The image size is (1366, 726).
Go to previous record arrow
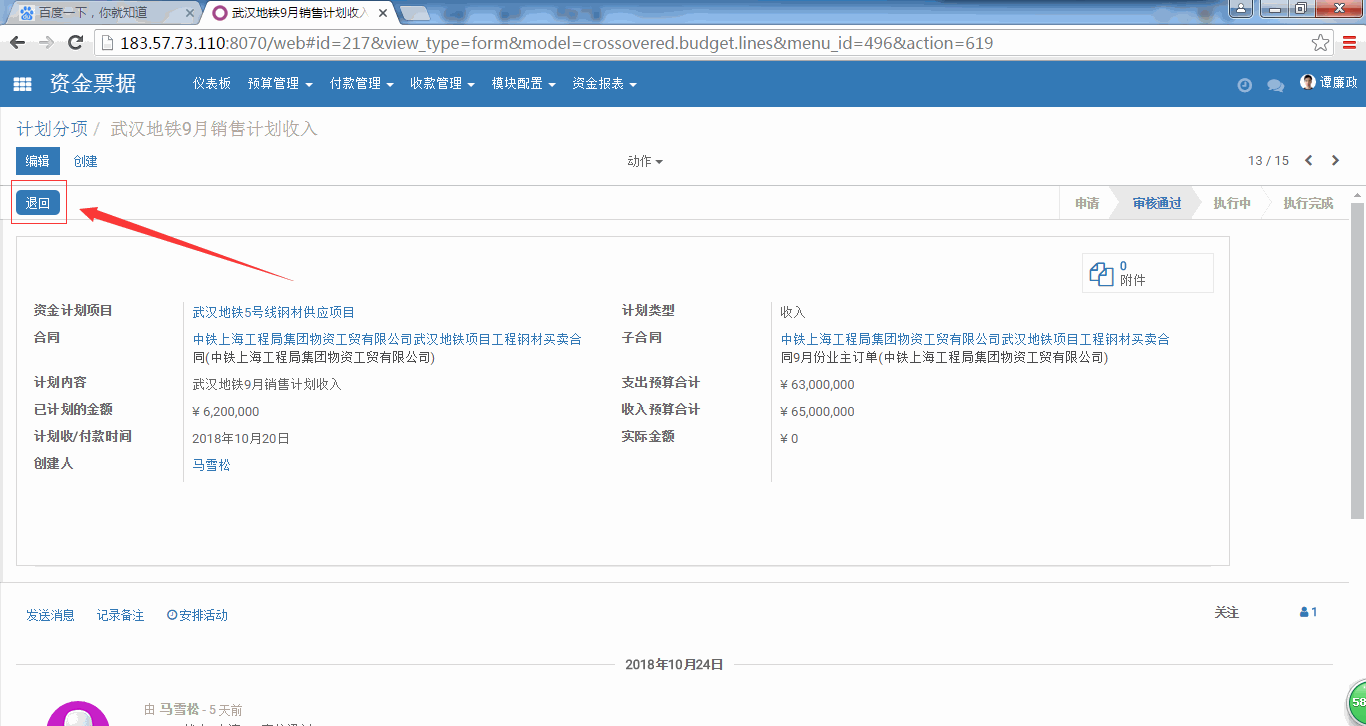pos(1309,160)
